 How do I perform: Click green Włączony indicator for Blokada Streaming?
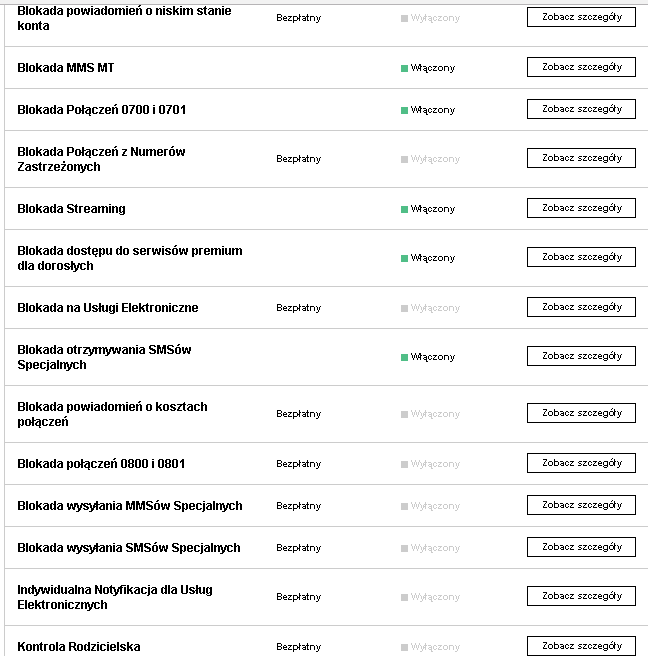click(405, 209)
